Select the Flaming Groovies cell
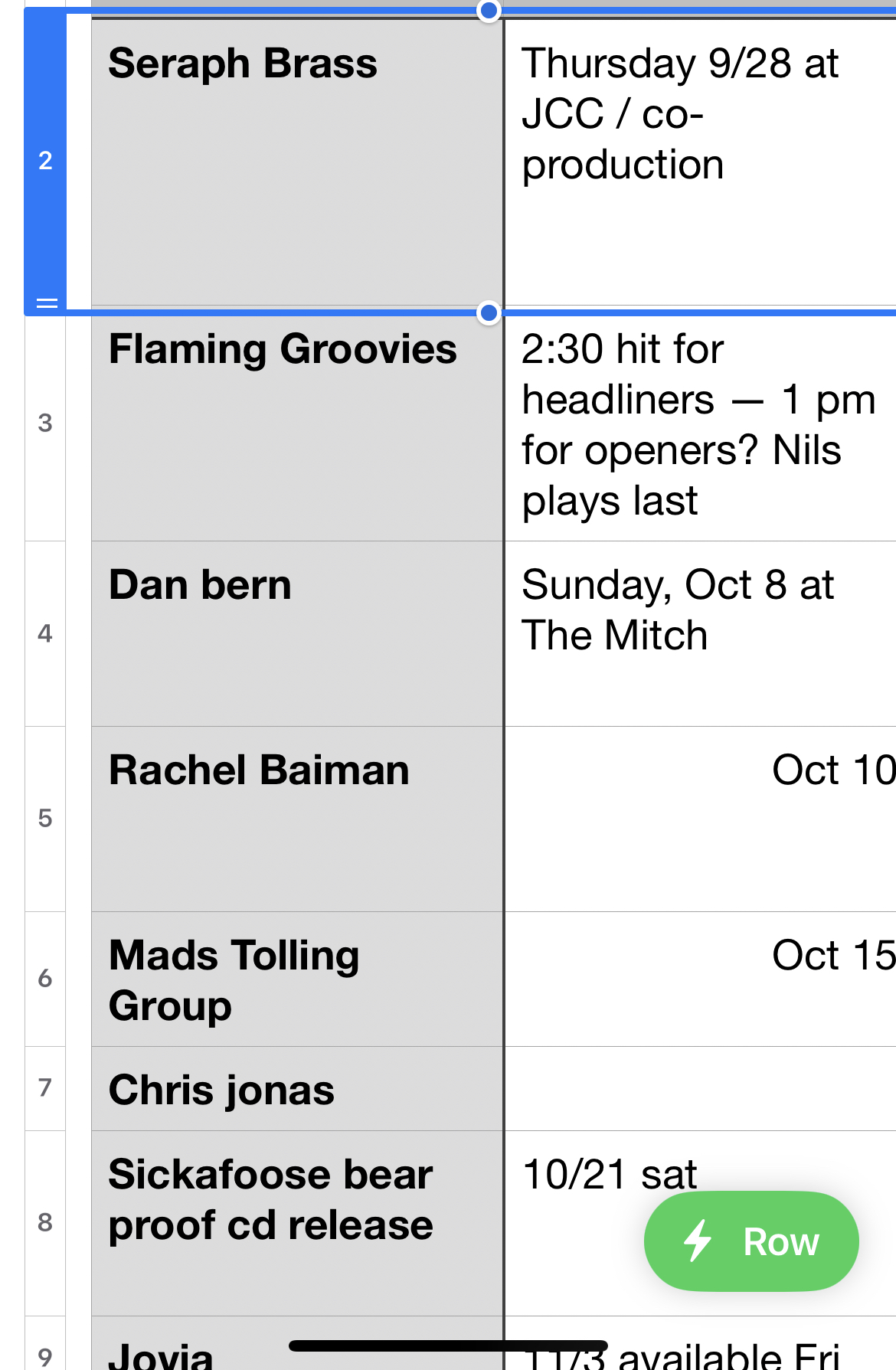896x1370 pixels. tap(297, 426)
